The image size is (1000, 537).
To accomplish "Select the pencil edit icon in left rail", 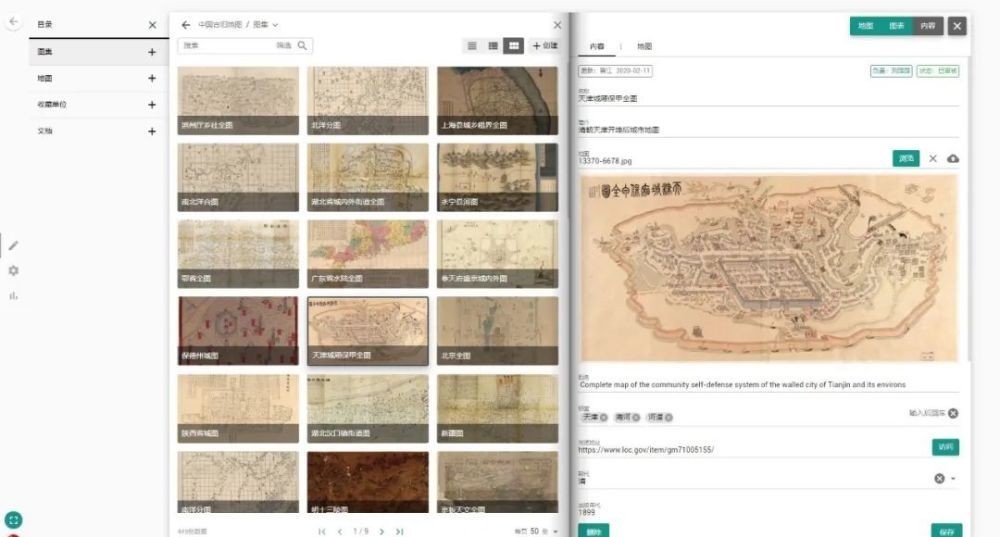I will click(x=13, y=245).
